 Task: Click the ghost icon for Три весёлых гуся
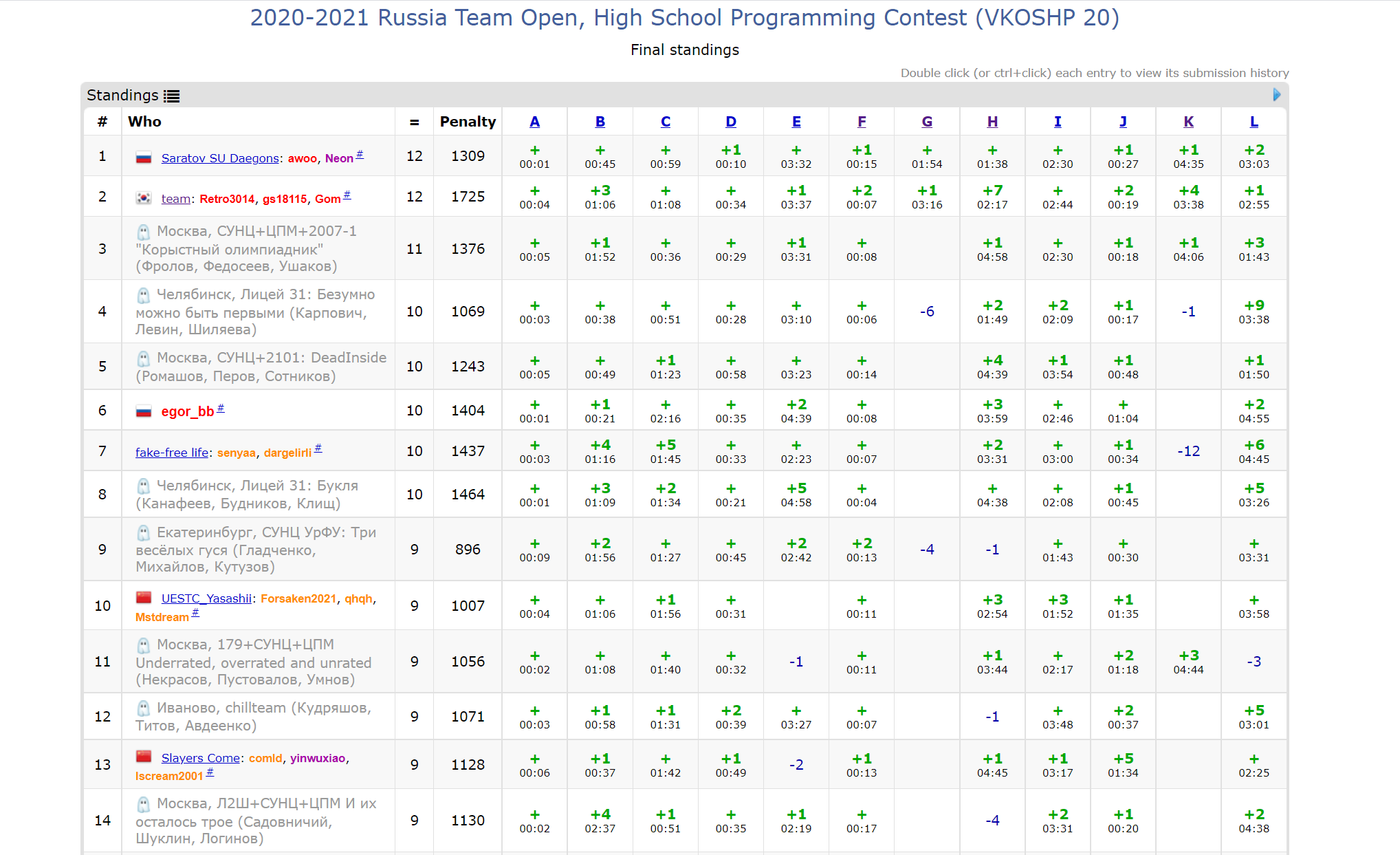(x=143, y=533)
